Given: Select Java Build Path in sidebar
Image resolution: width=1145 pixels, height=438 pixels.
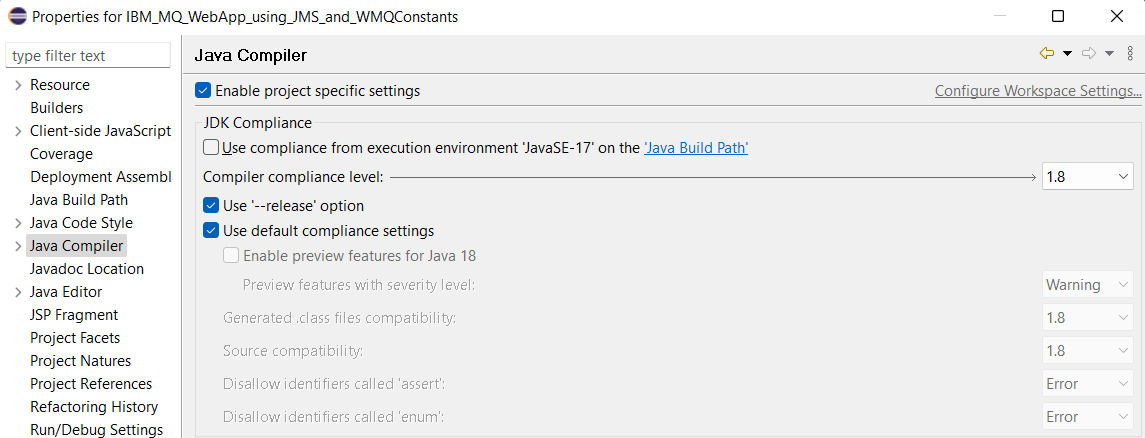Looking at the screenshot, I should pyautogui.click(x=79, y=200).
